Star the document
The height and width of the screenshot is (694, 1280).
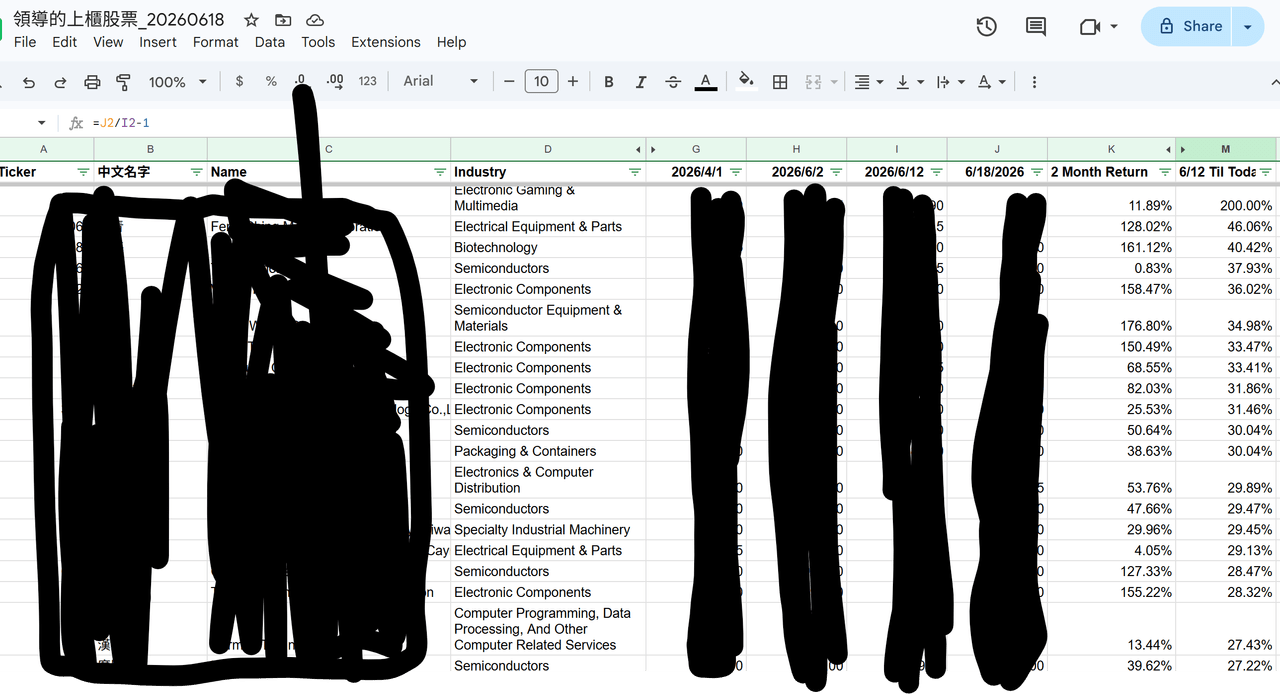coord(251,20)
